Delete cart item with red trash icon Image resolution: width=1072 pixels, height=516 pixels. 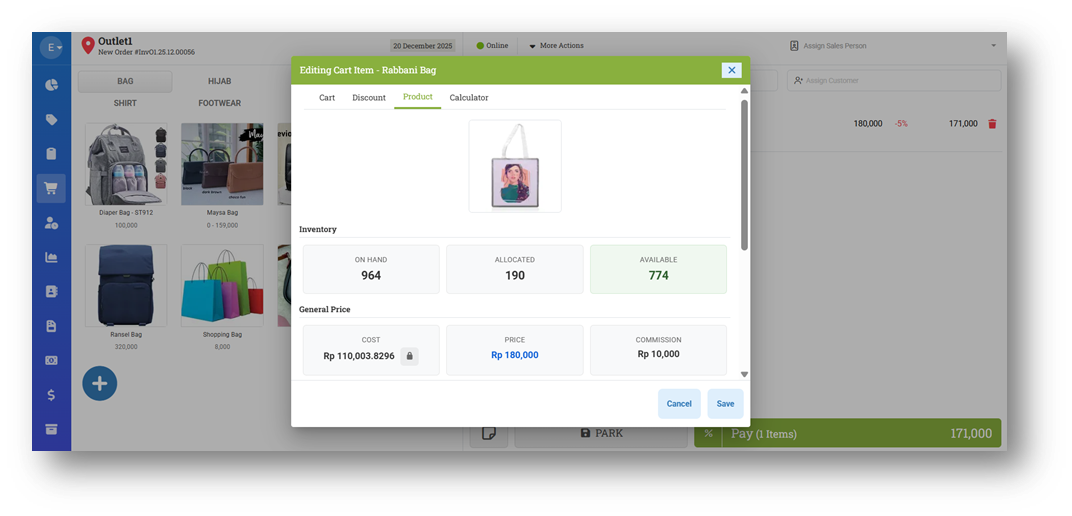click(993, 124)
